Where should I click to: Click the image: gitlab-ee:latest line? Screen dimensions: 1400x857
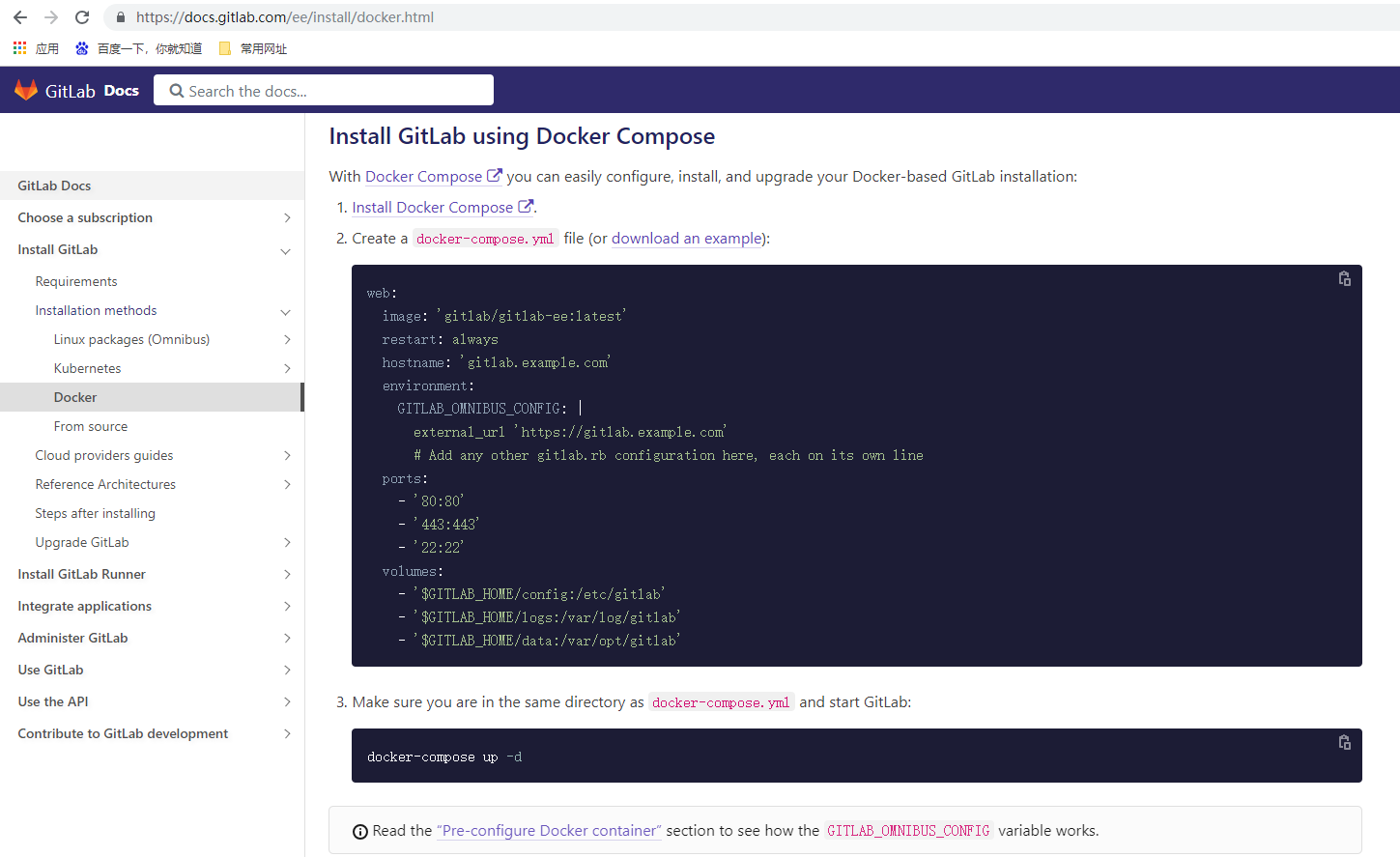[x=504, y=316]
